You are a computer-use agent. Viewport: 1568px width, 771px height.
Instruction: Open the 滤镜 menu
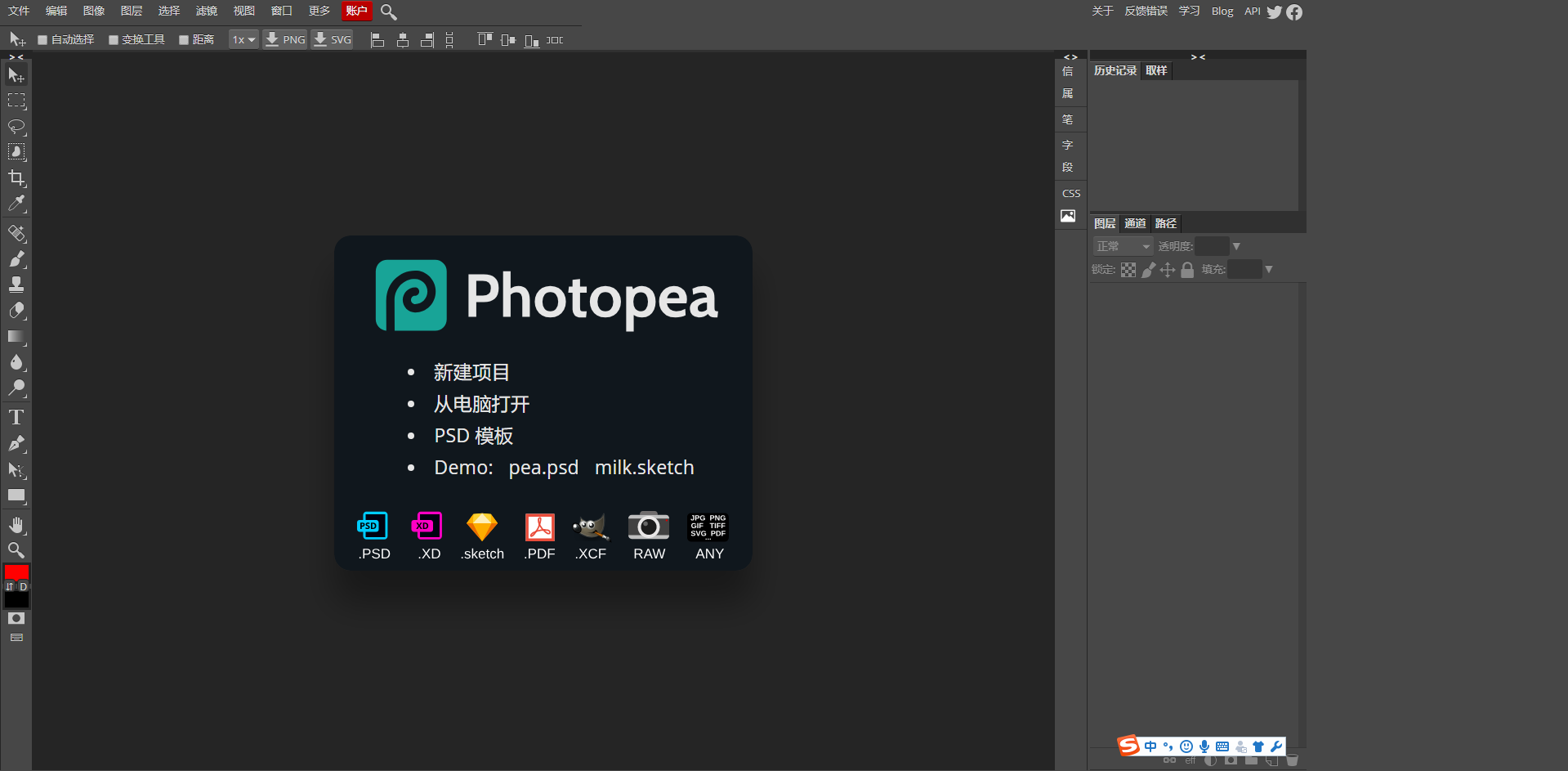click(x=207, y=11)
